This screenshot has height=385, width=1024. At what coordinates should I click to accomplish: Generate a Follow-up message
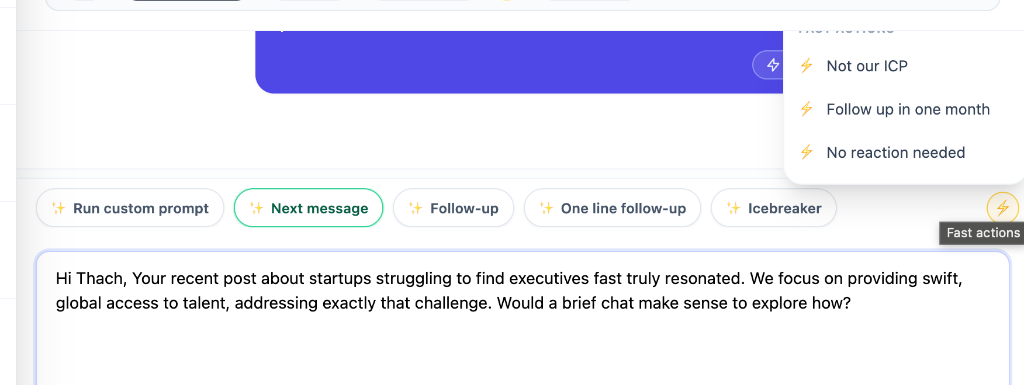point(453,208)
